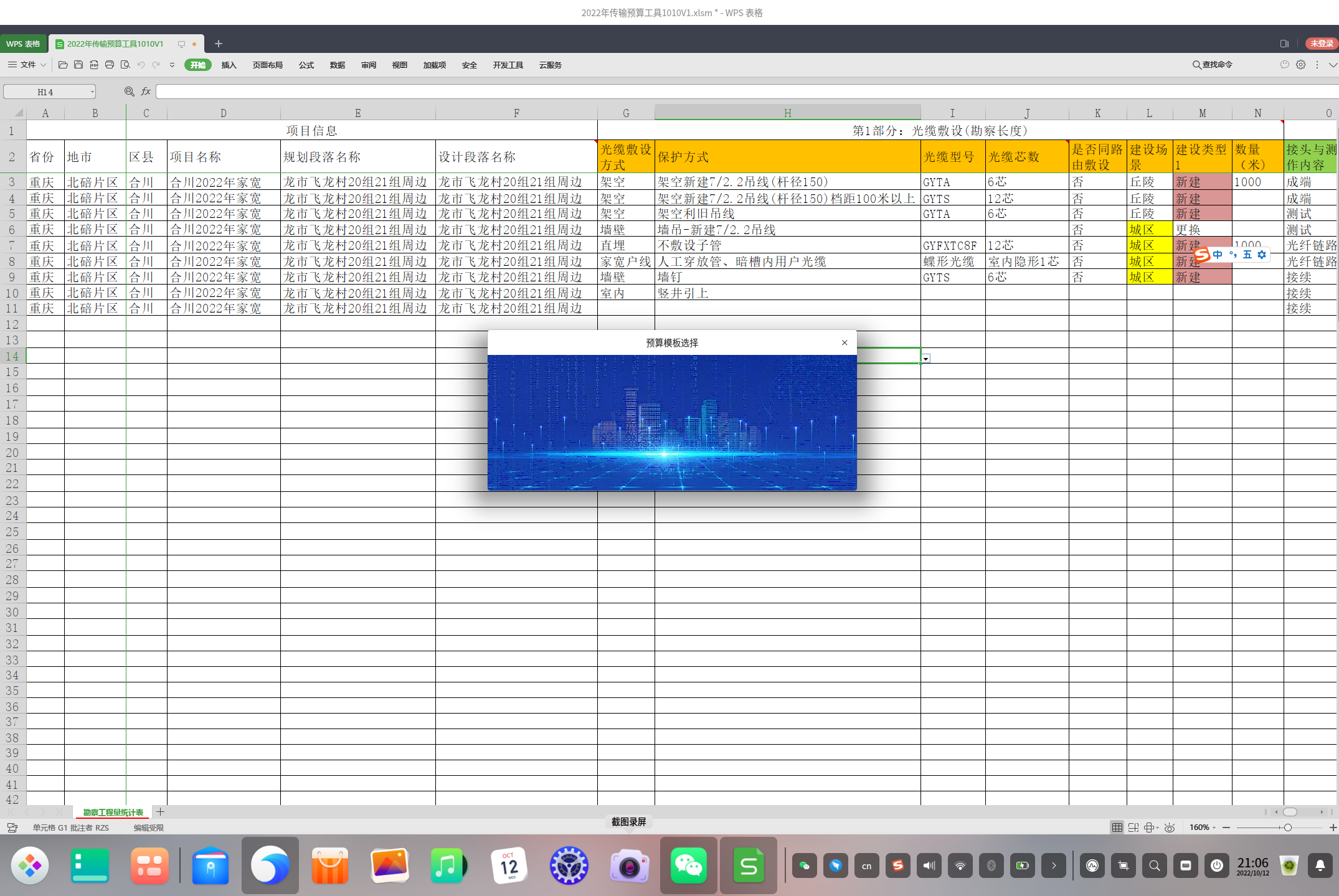Click the zoom magnifier beside fx
1339x896 pixels.
pyautogui.click(x=129, y=92)
